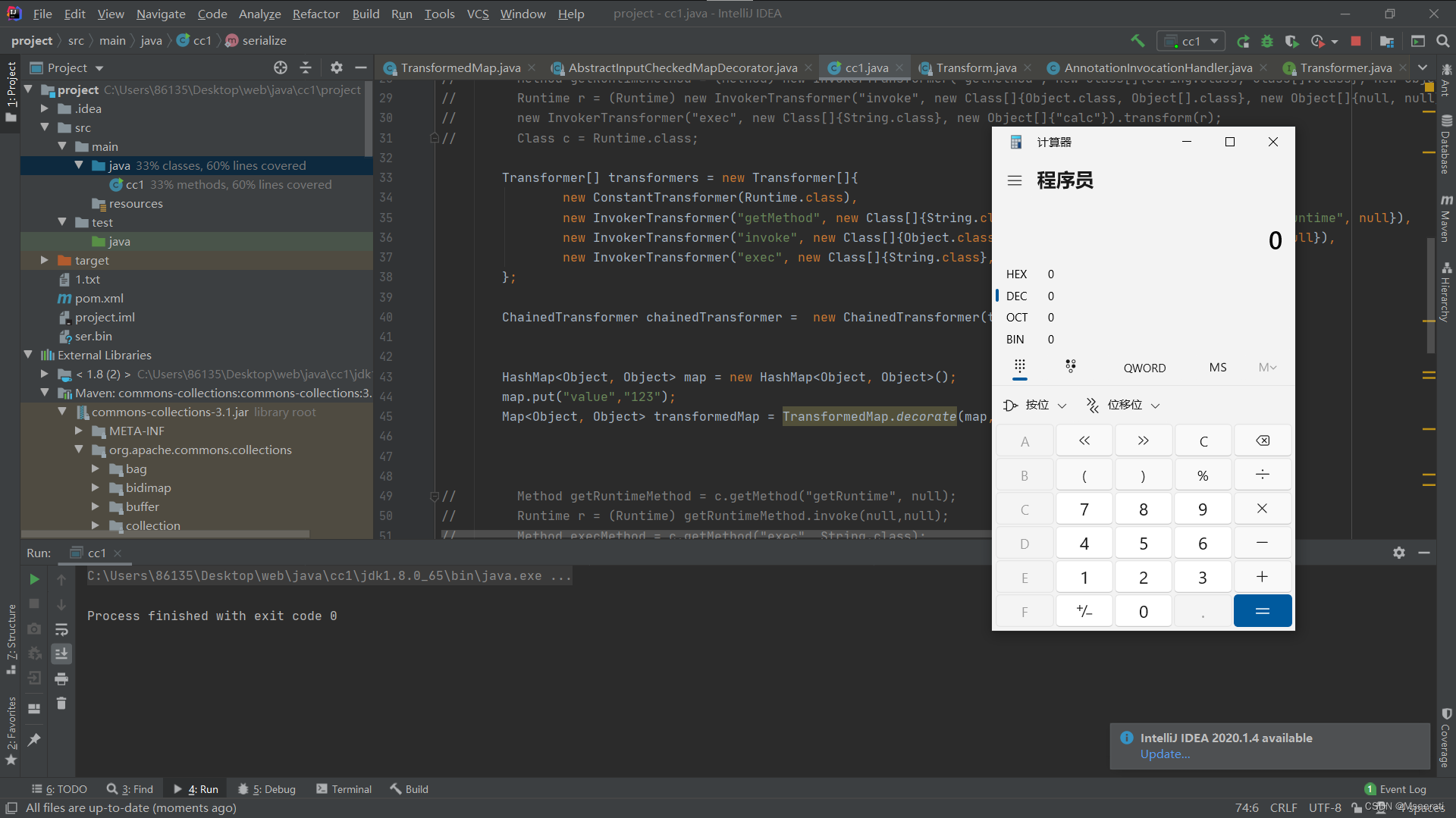
Task: Open Run panel settings gear
Action: (1399, 553)
